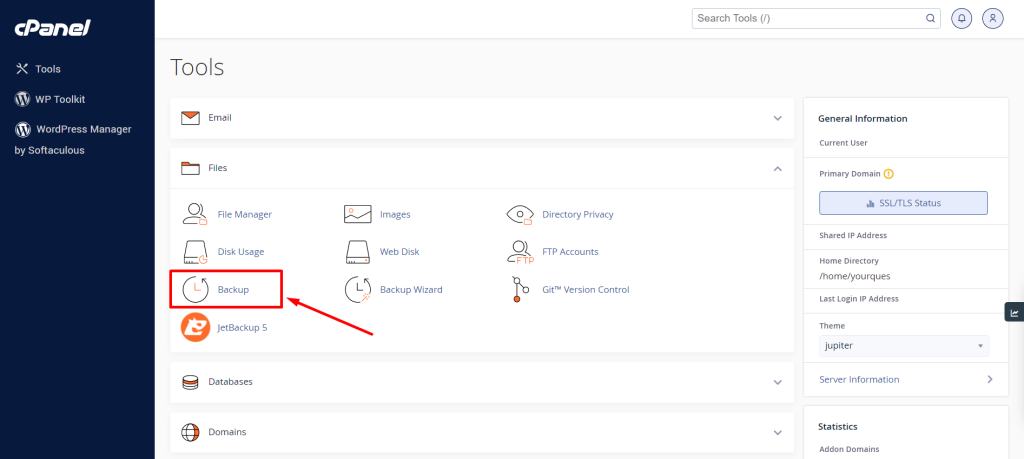Image resolution: width=1024 pixels, height=459 pixels.
Task: Open the Disk Usage link
Action: click(x=241, y=251)
